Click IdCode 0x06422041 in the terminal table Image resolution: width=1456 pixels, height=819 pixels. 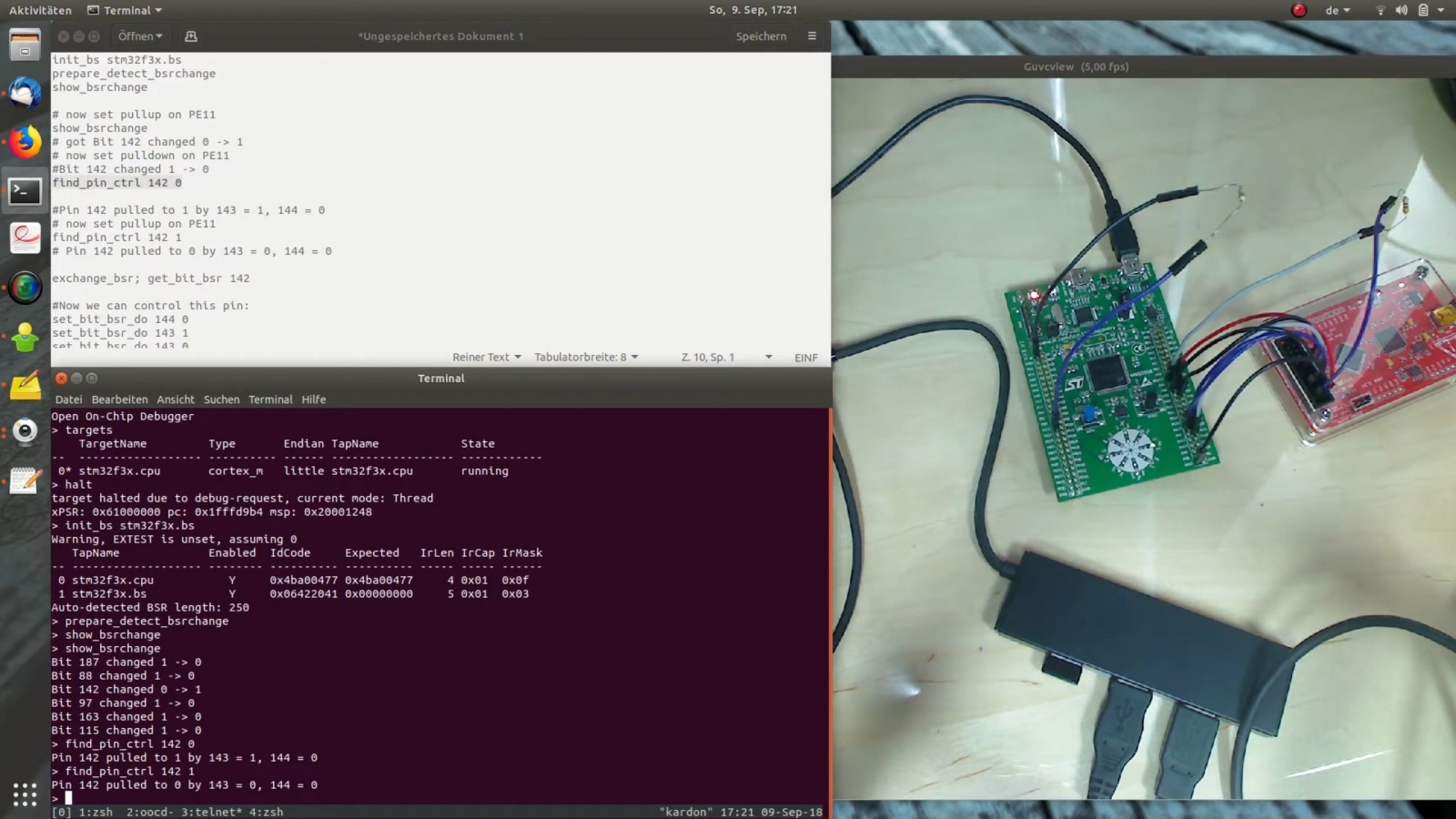coord(303,593)
